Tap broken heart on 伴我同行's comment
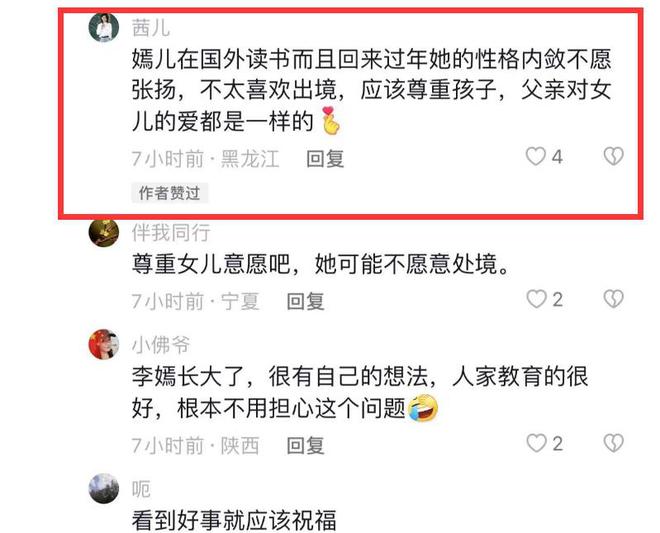The width and height of the screenshot is (660, 533). (613, 299)
